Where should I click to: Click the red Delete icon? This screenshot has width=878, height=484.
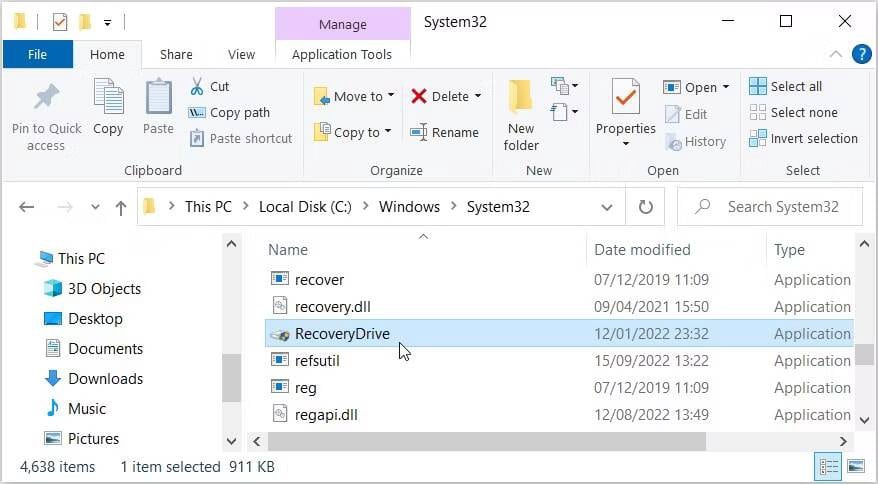pyautogui.click(x=419, y=96)
